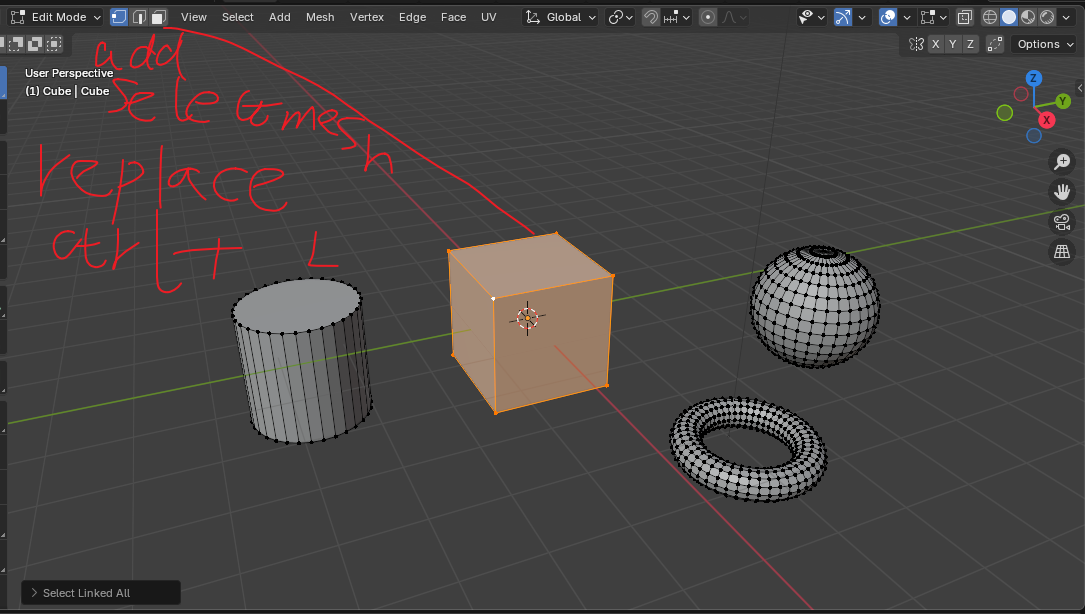This screenshot has width=1085, height=614.
Task: Open the Options dropdown
Action: (1043, 44)
